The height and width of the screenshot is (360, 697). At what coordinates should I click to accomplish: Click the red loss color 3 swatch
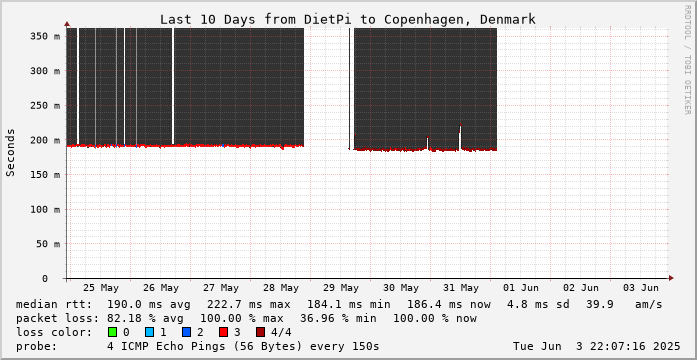(x=224, y=332)
